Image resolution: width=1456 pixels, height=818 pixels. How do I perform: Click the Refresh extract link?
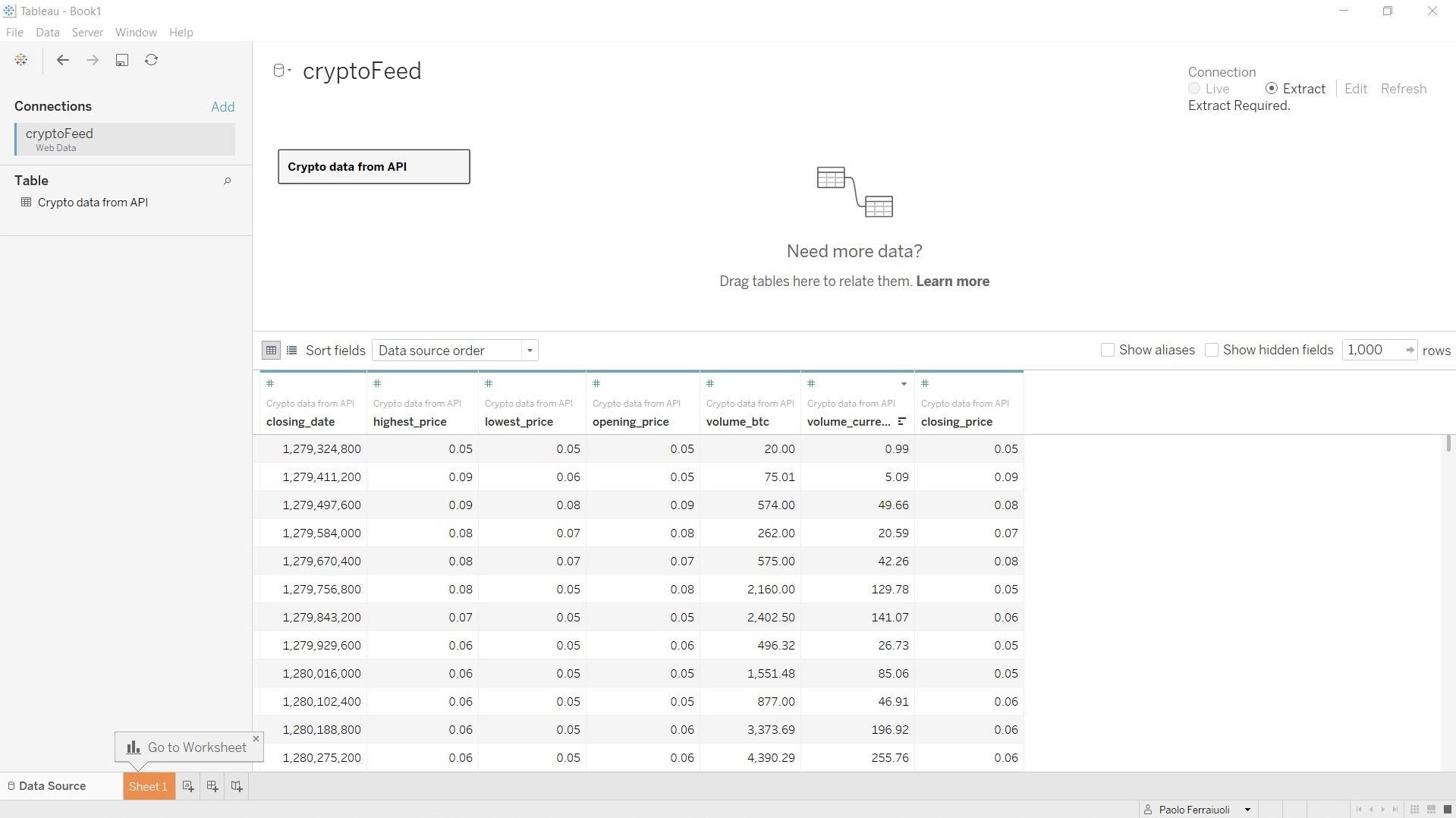coord(1403,89)
